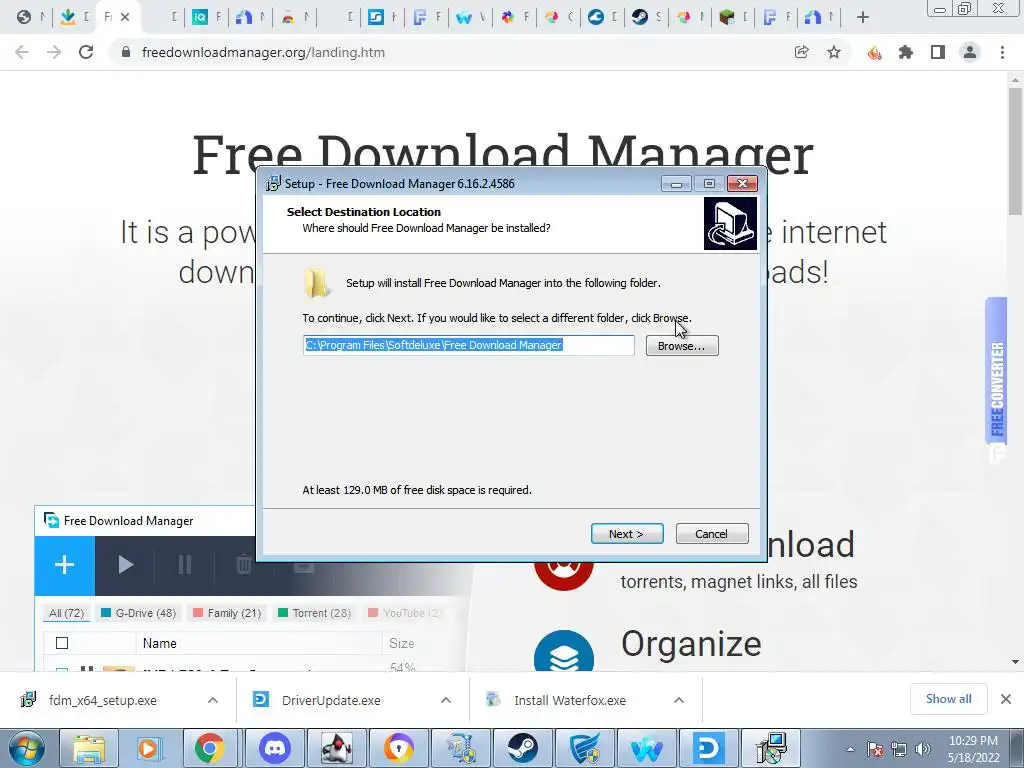Click the Name column header in preview

(x=159, y=643)
